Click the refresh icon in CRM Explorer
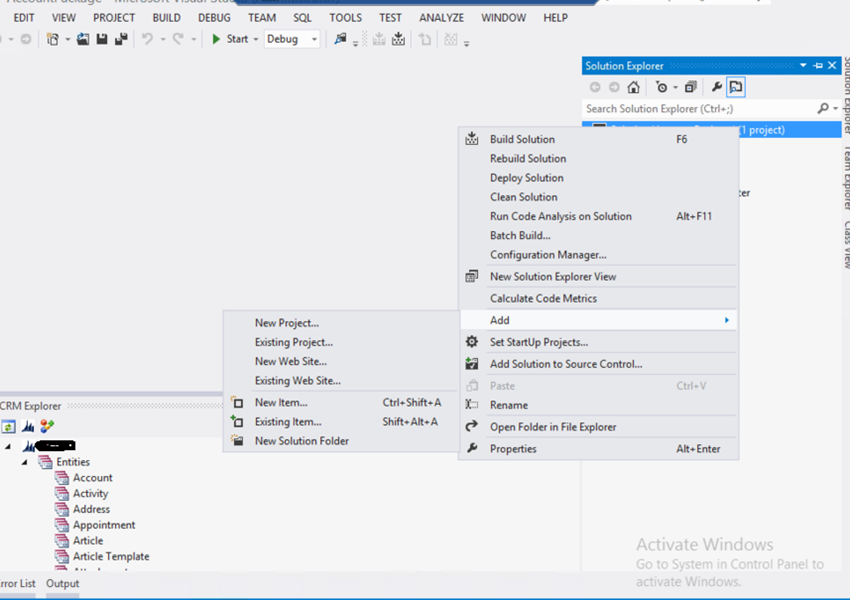The image size is (850, 600). point(8,427)
